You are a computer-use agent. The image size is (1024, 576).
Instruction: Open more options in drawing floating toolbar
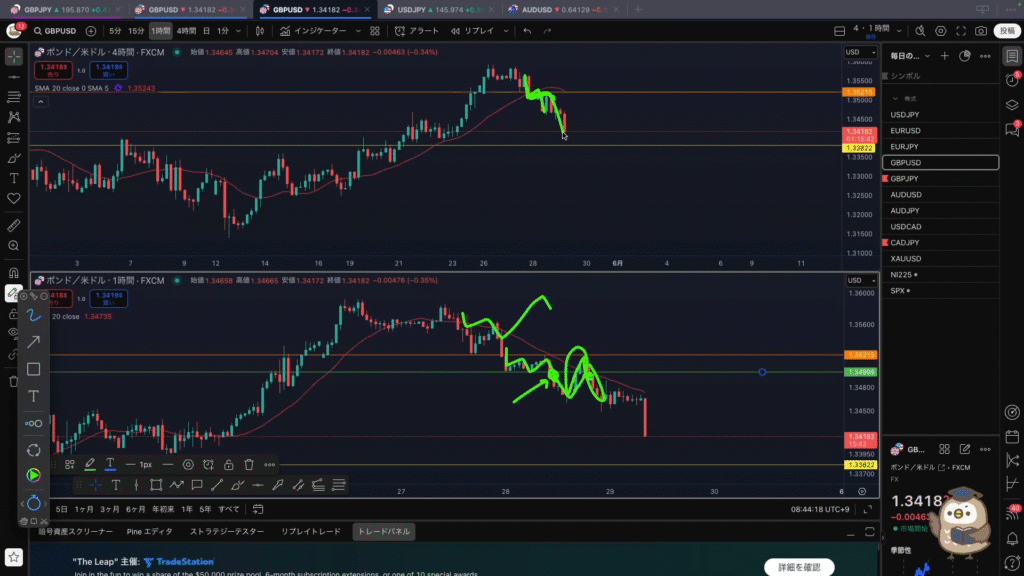(270, 464)
